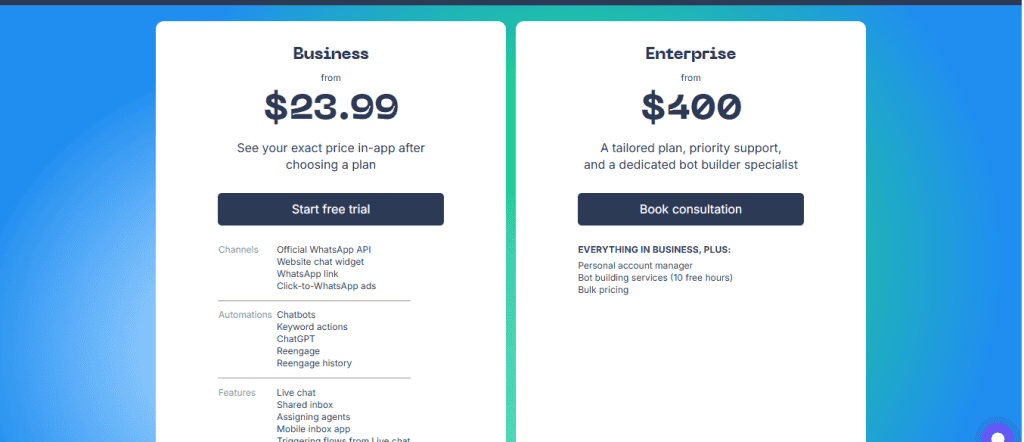Select the WhatsApp link feature
This screenshot has height=442, width=1024.
coord(306,274)
